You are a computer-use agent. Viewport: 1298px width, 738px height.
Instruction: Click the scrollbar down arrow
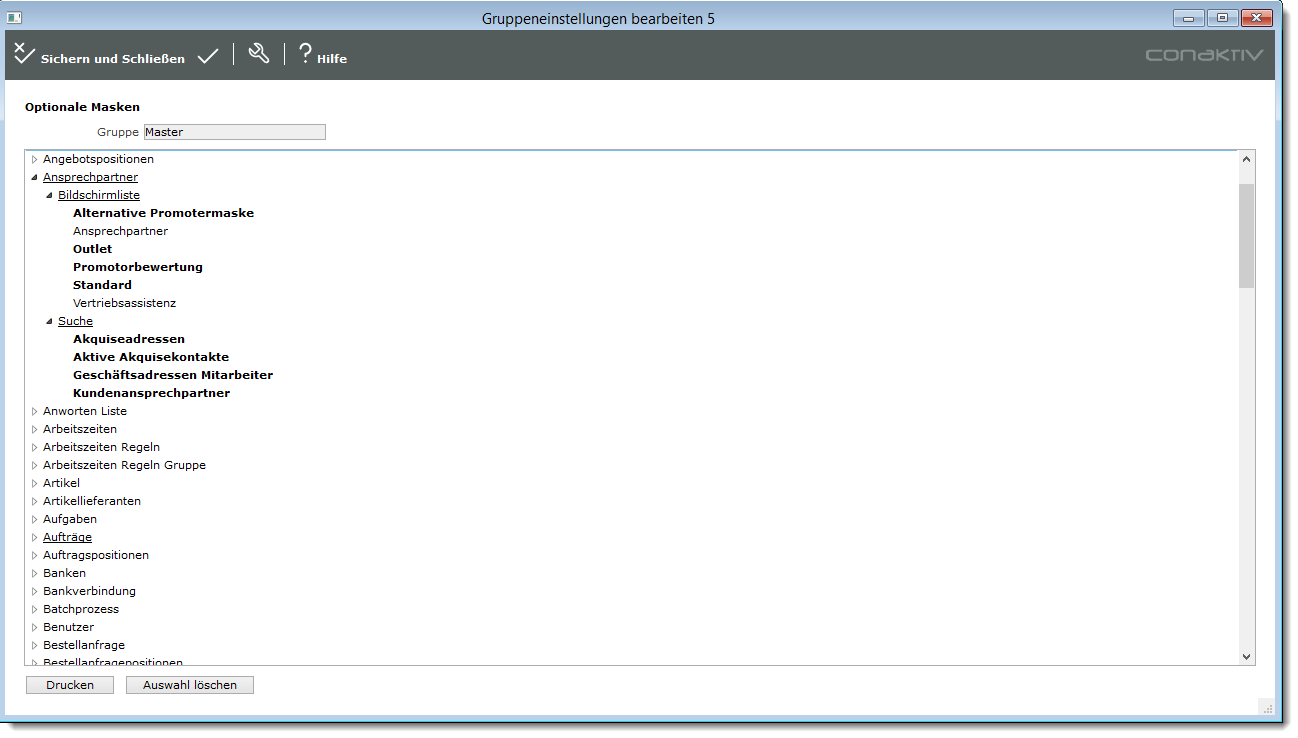[x=1246, y=656]
